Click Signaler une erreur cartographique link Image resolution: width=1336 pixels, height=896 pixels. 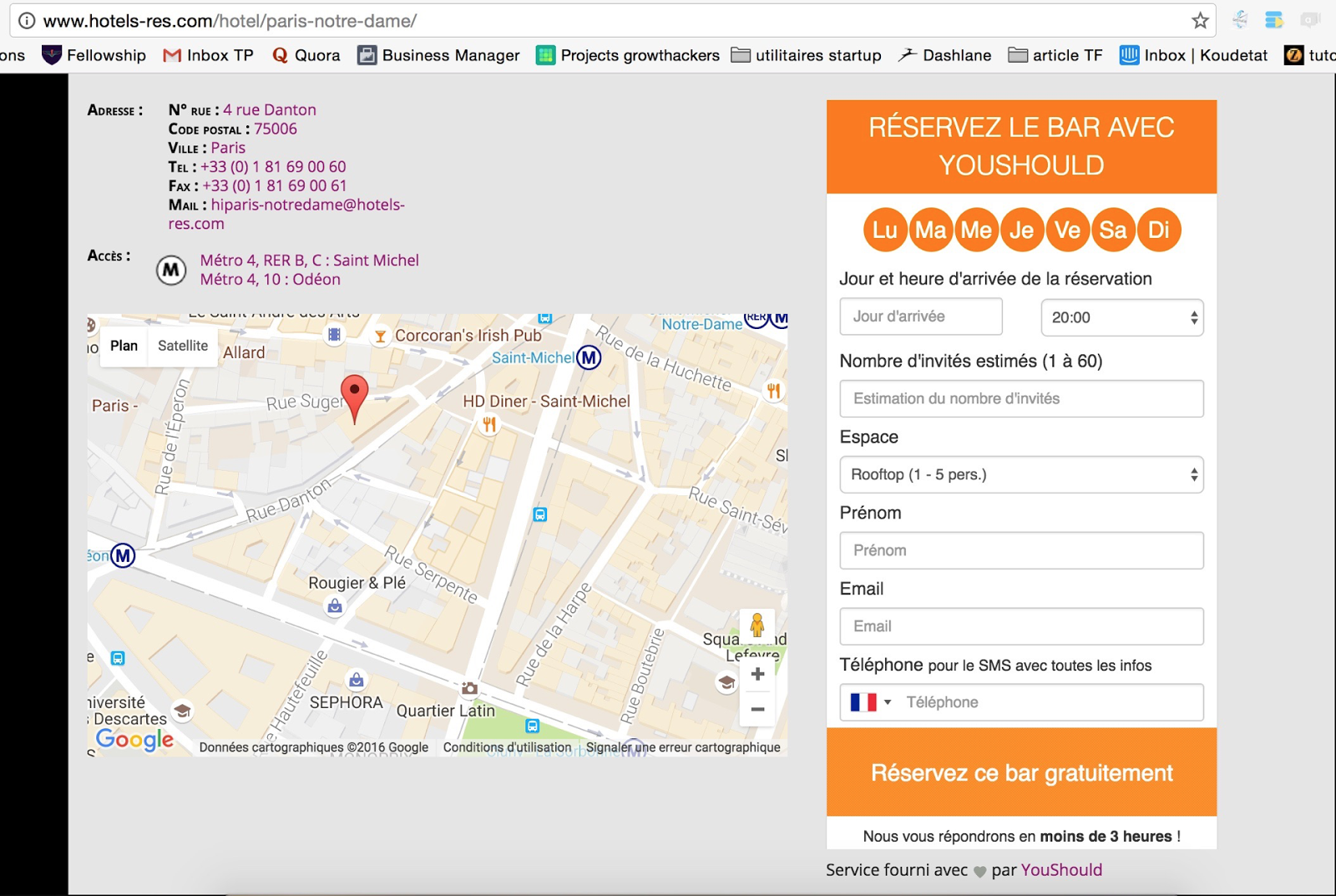point(683,747)
